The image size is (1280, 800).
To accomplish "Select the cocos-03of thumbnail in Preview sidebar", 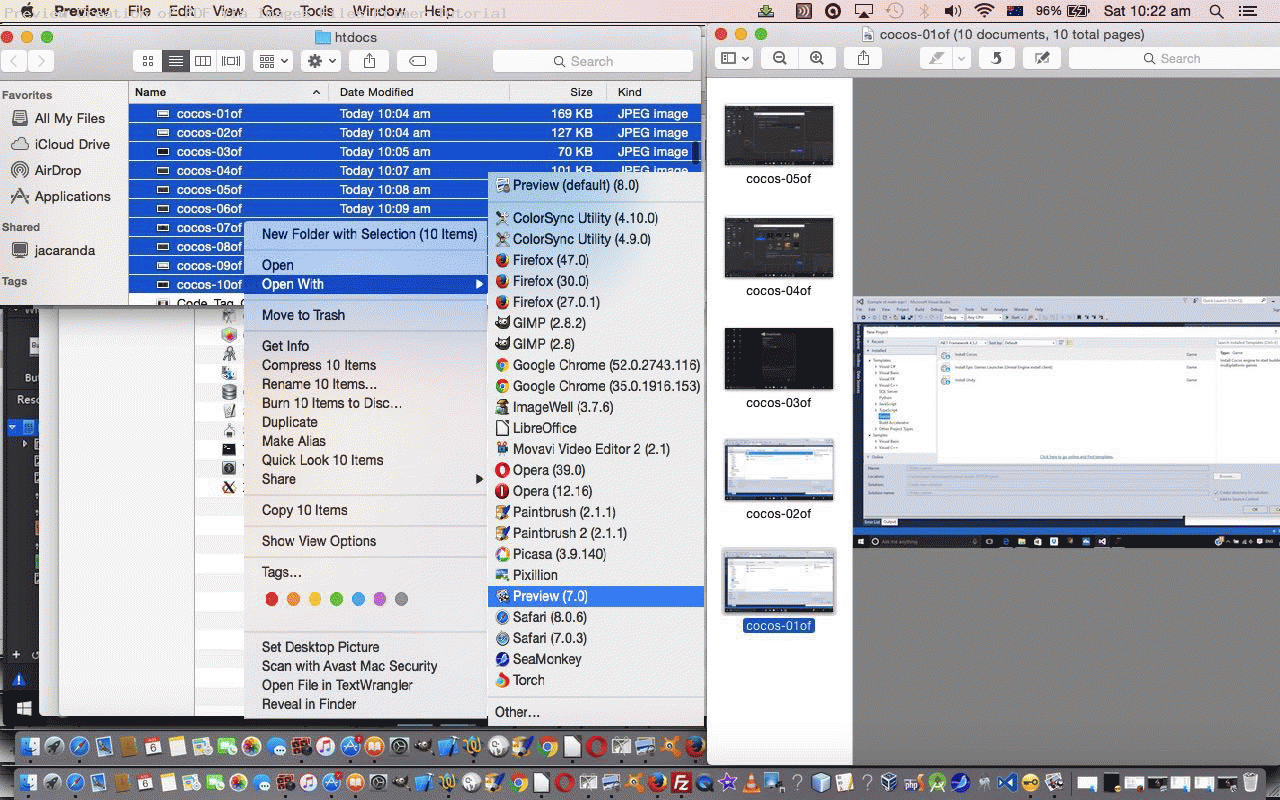I will coord(779,359).
